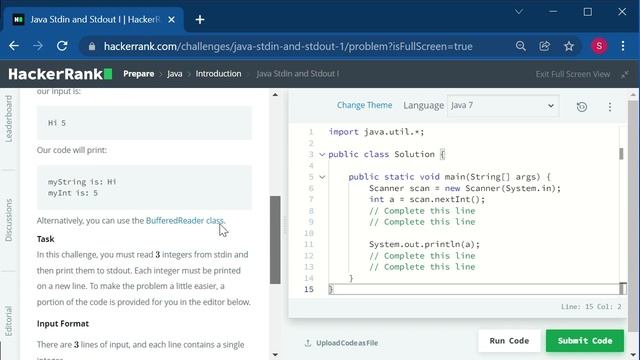The width and height of the screenshot is (640, 360).
Task: Go to Prepare breadcrumb
Action: point(139,74)
